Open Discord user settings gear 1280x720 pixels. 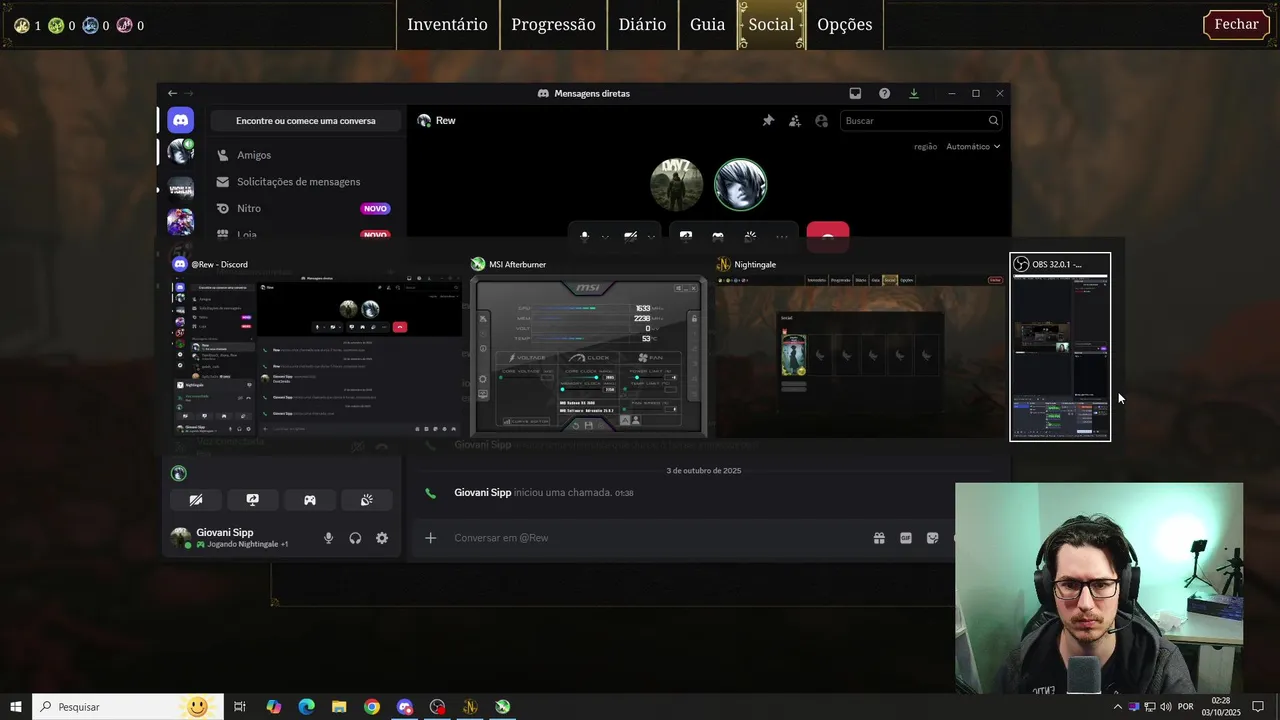click(382, 538)
